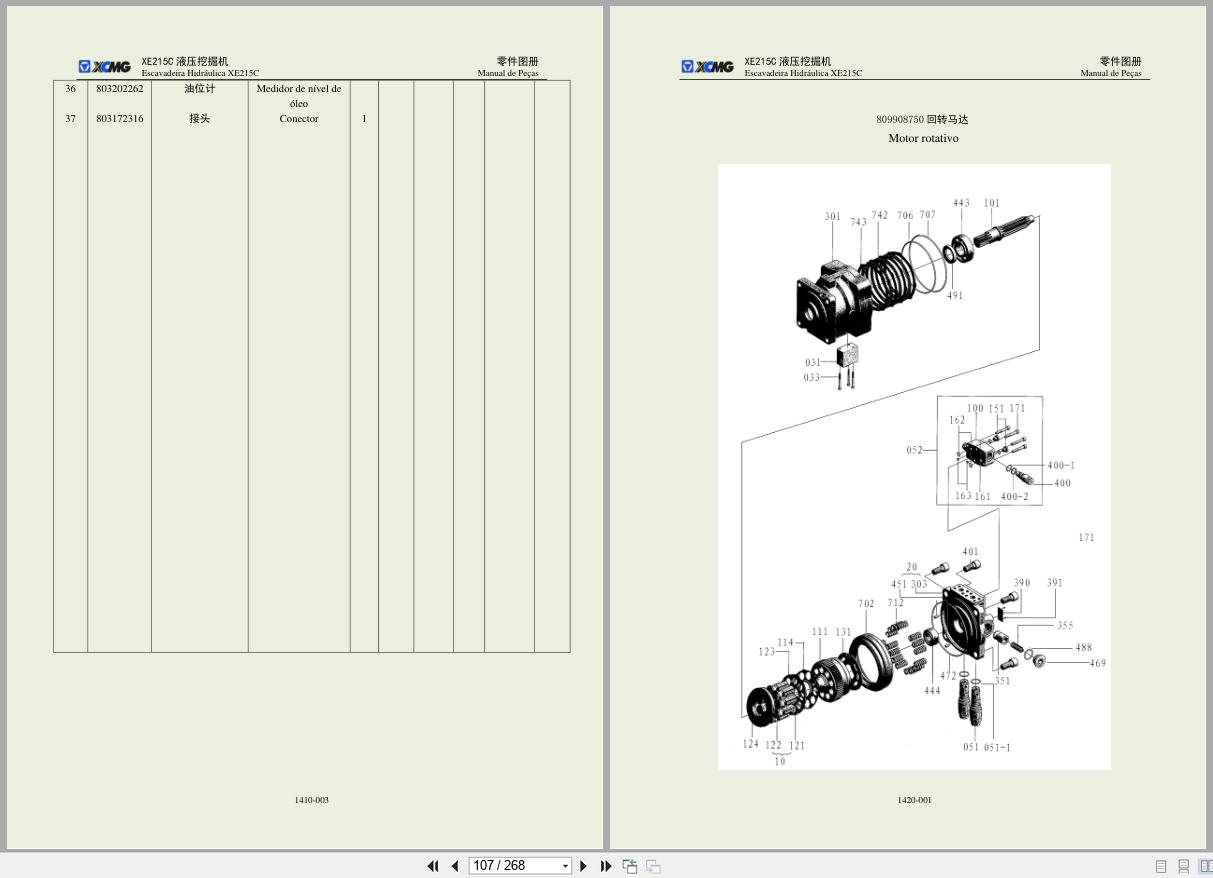Click part label 488 in diagram

[x=1084, y=648]
